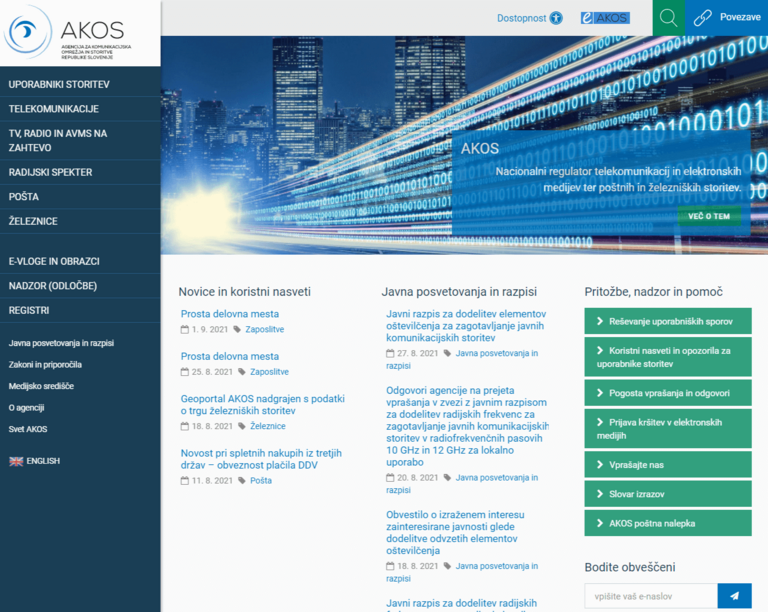The width and height of the screenshot is (768, 612).
Task: Click the English flag icon
Action: pos(16,461)
